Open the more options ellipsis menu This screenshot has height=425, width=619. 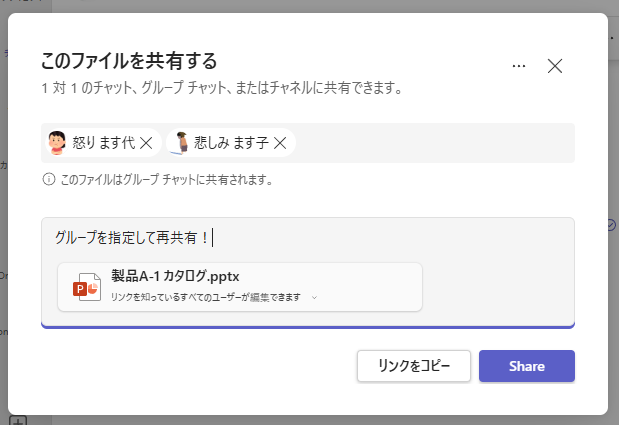pos(519,66)
